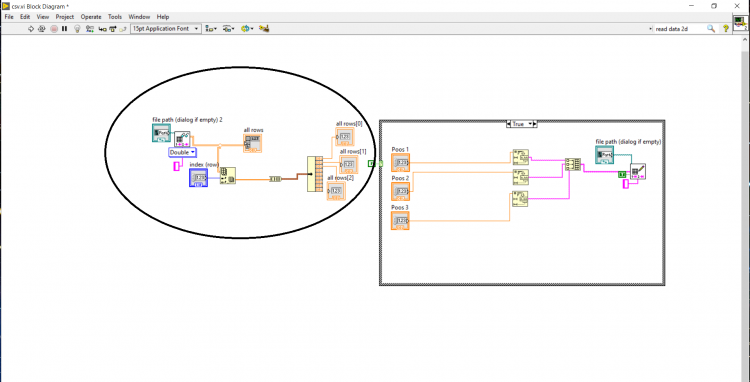Select the Write Delimited Spreadsheet VI node
Screen dimensions: 750x382
(x=638, y=172)
